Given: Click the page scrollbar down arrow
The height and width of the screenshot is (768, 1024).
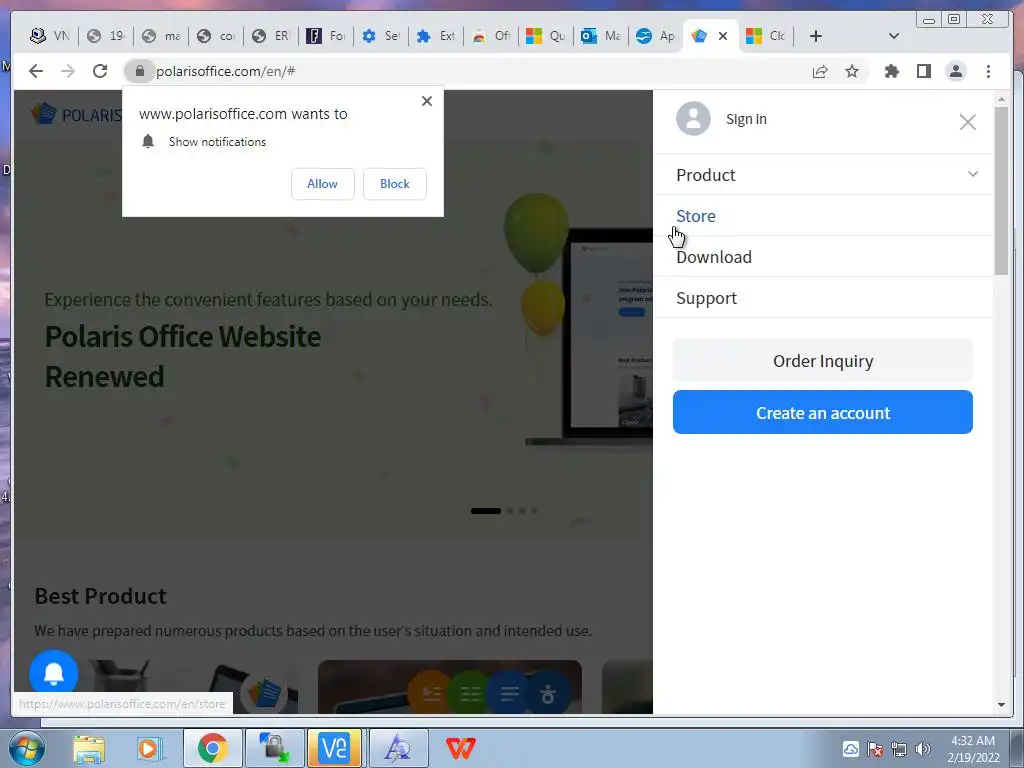Looking at the screenshot, I should [x=1001, y=705].
